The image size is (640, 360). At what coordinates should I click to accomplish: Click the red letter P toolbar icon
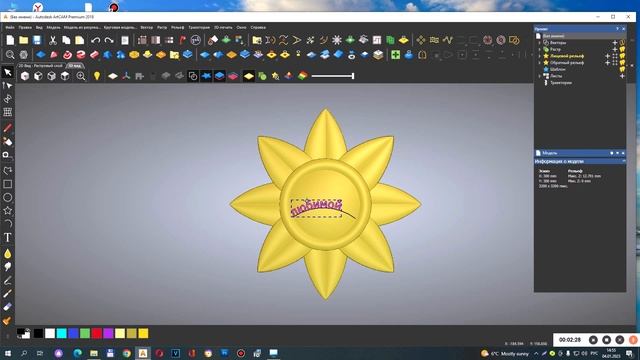tap(182, 40)
